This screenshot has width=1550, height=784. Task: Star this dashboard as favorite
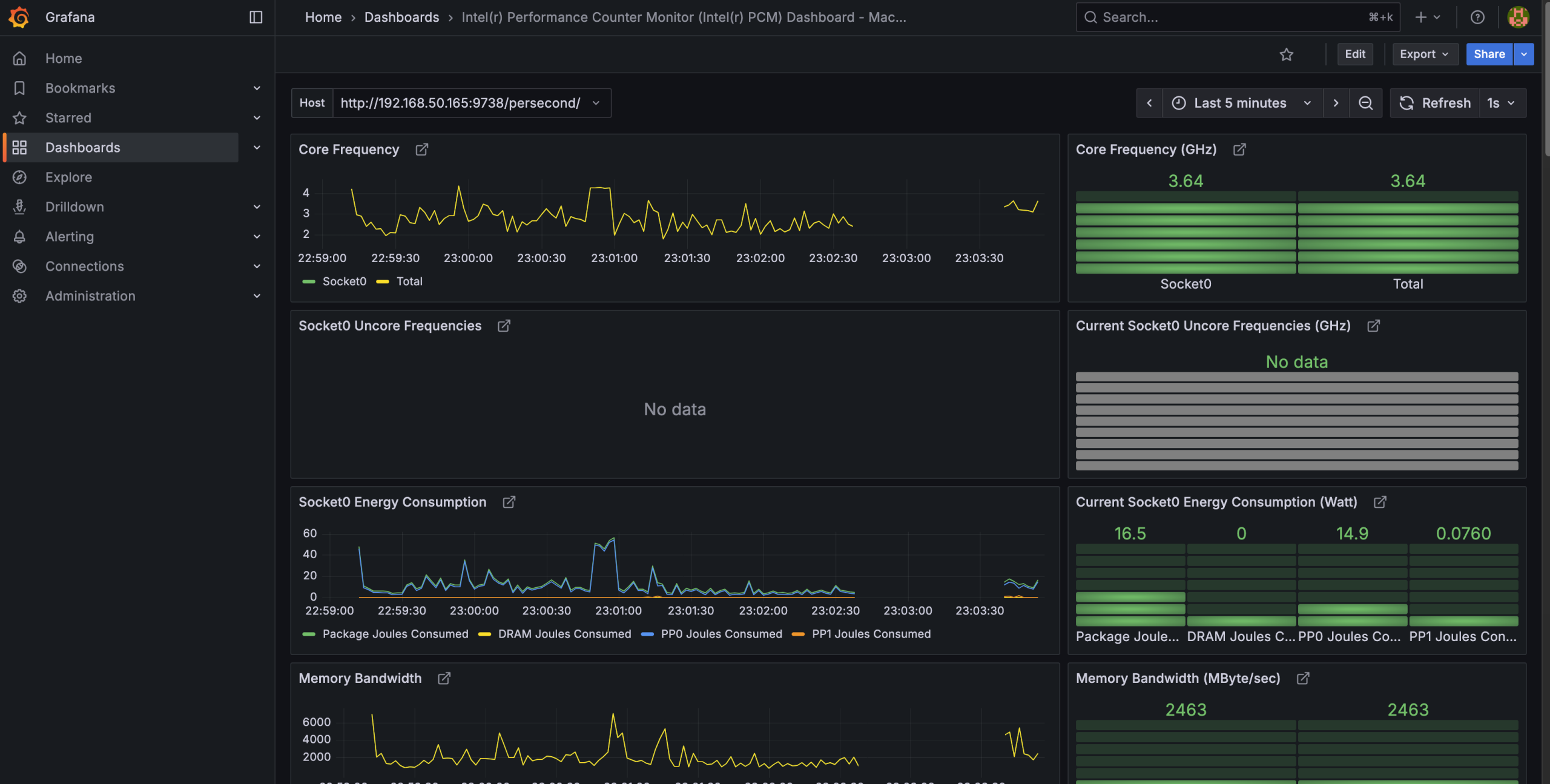1286,54
